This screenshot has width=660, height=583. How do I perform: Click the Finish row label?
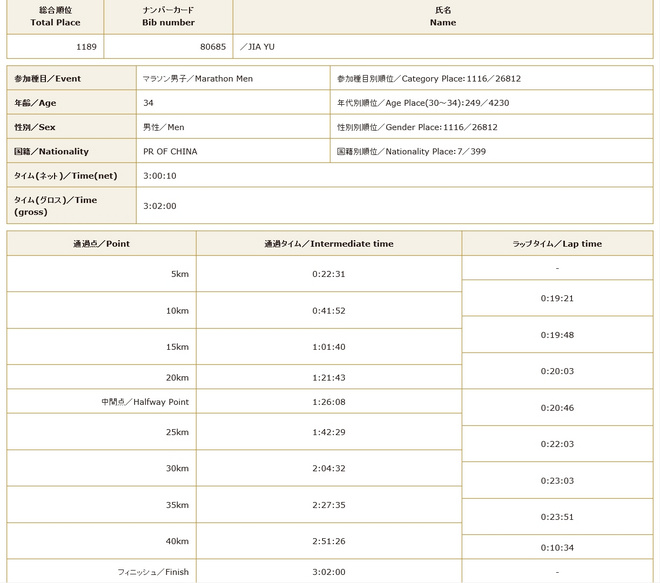click(153, 572)
